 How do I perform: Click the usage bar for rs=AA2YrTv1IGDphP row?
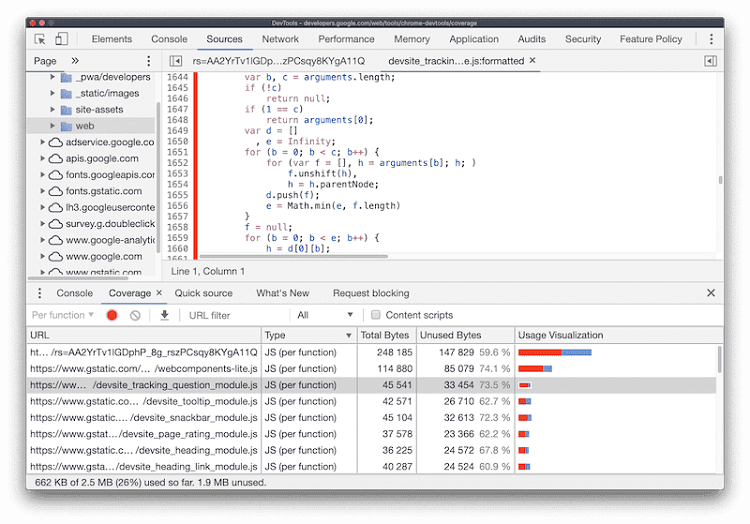click(x=555, y=352)
